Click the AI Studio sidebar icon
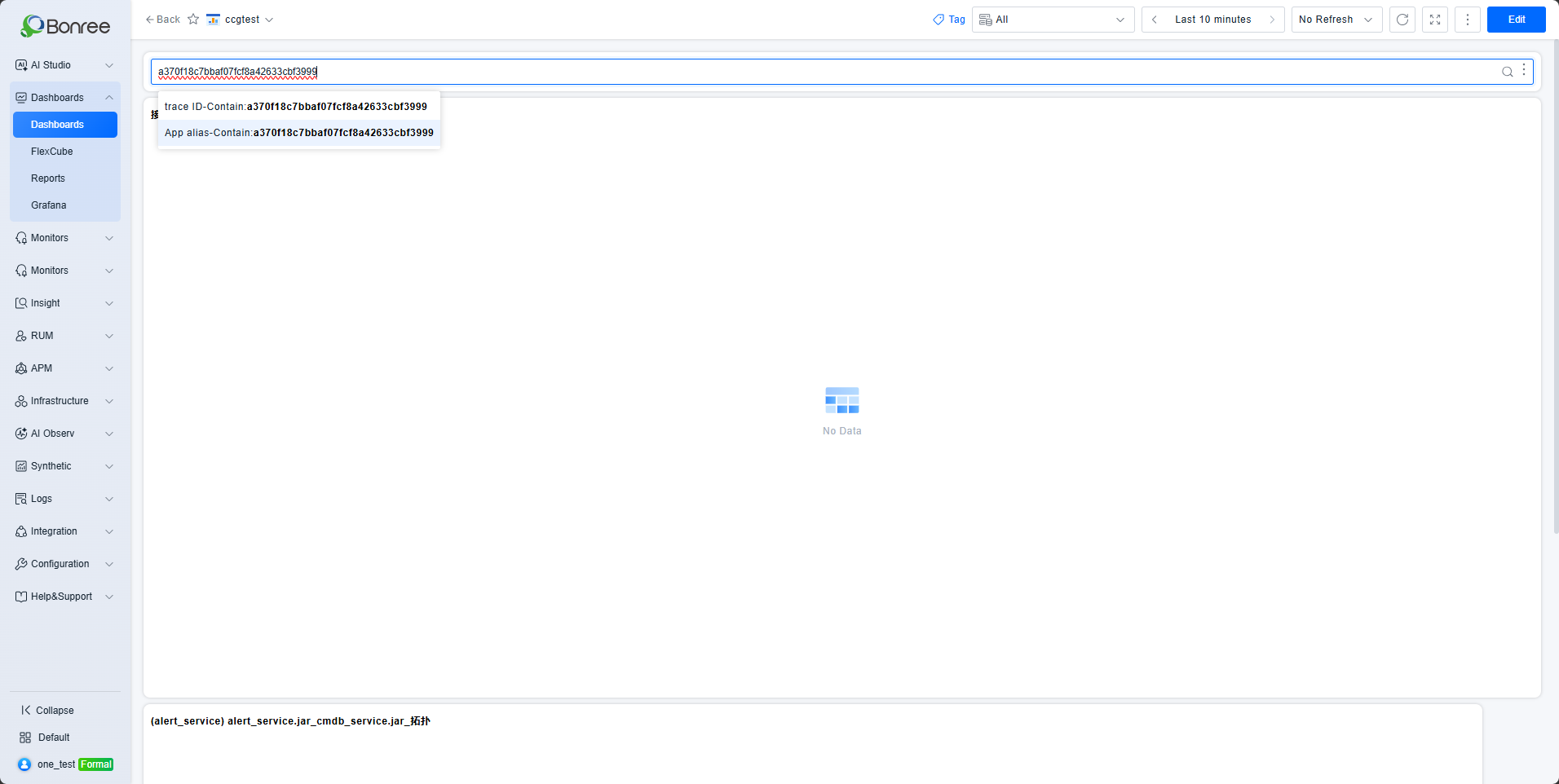The image size is (1559, 784). coord(21,65)
